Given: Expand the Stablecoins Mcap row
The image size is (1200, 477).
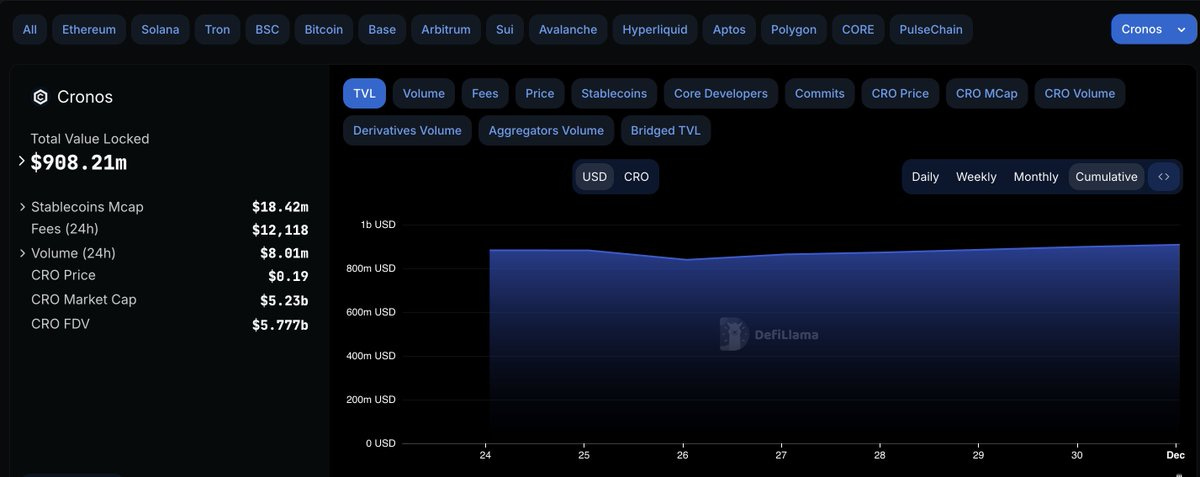Looking at the screenshot, I should [x=22, y=207].
